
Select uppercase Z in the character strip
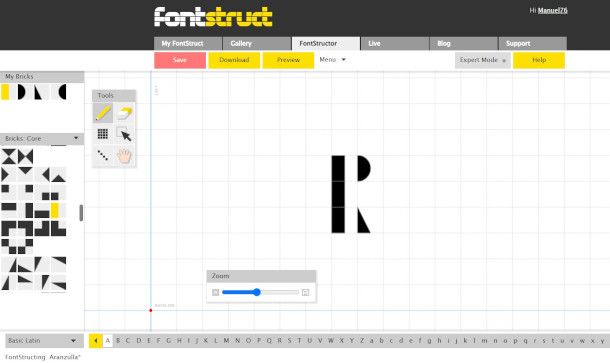point(362,340)
